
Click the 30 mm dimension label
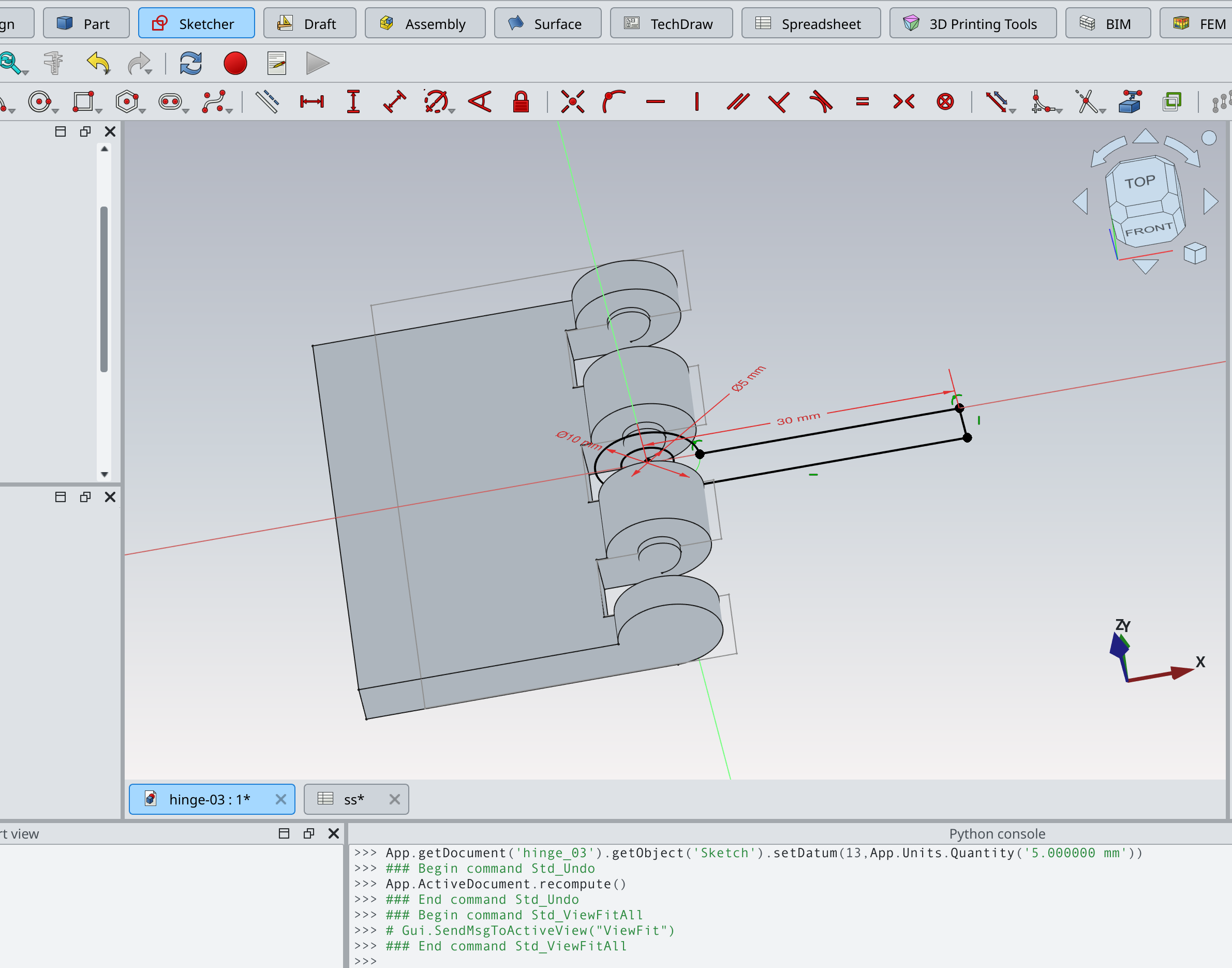(x=798, y=419)
